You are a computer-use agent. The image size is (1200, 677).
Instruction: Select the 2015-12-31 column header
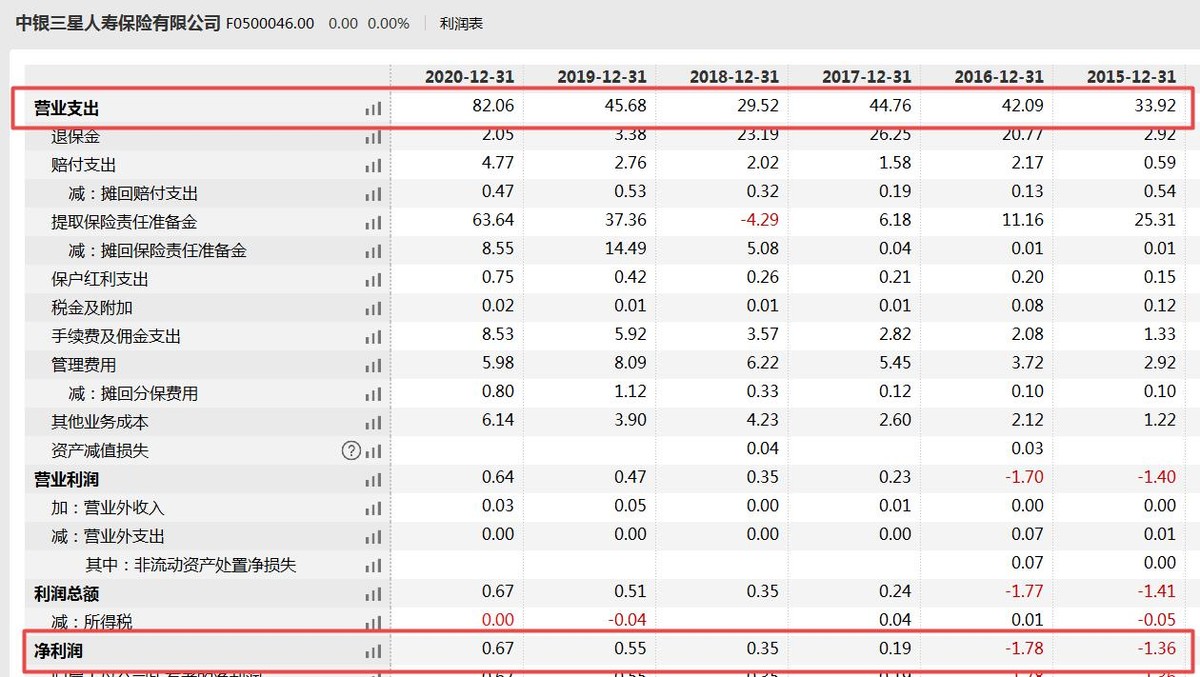click(x=1131, y=77)
